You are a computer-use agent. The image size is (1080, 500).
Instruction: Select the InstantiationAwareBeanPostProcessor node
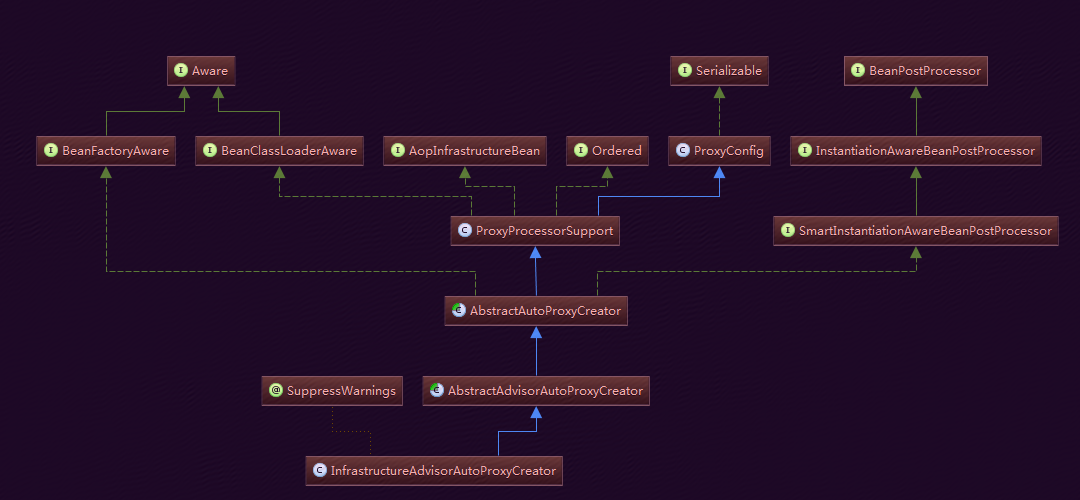[x=916, y=151]
